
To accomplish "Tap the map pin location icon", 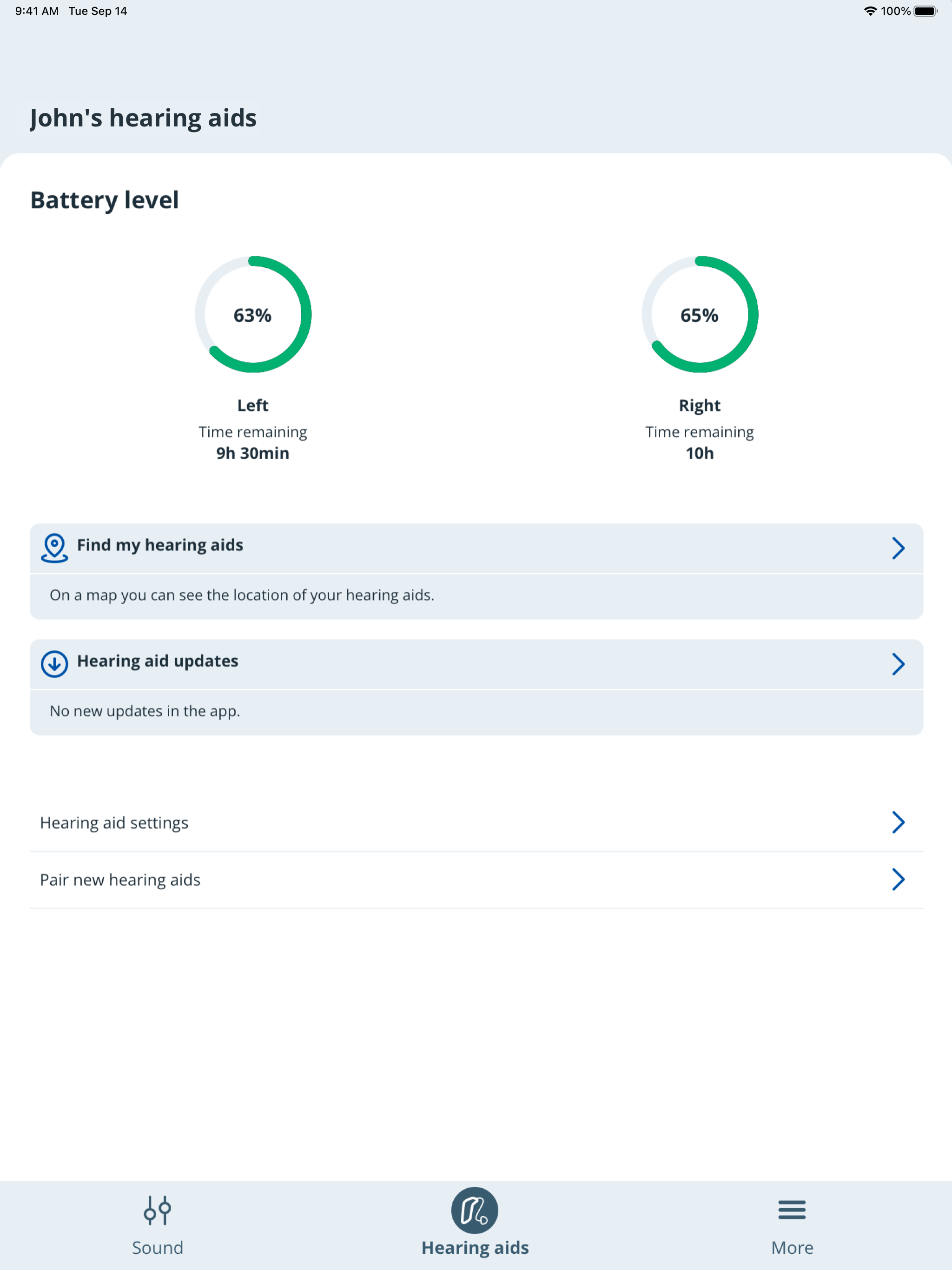I will (x=54, y=548).
